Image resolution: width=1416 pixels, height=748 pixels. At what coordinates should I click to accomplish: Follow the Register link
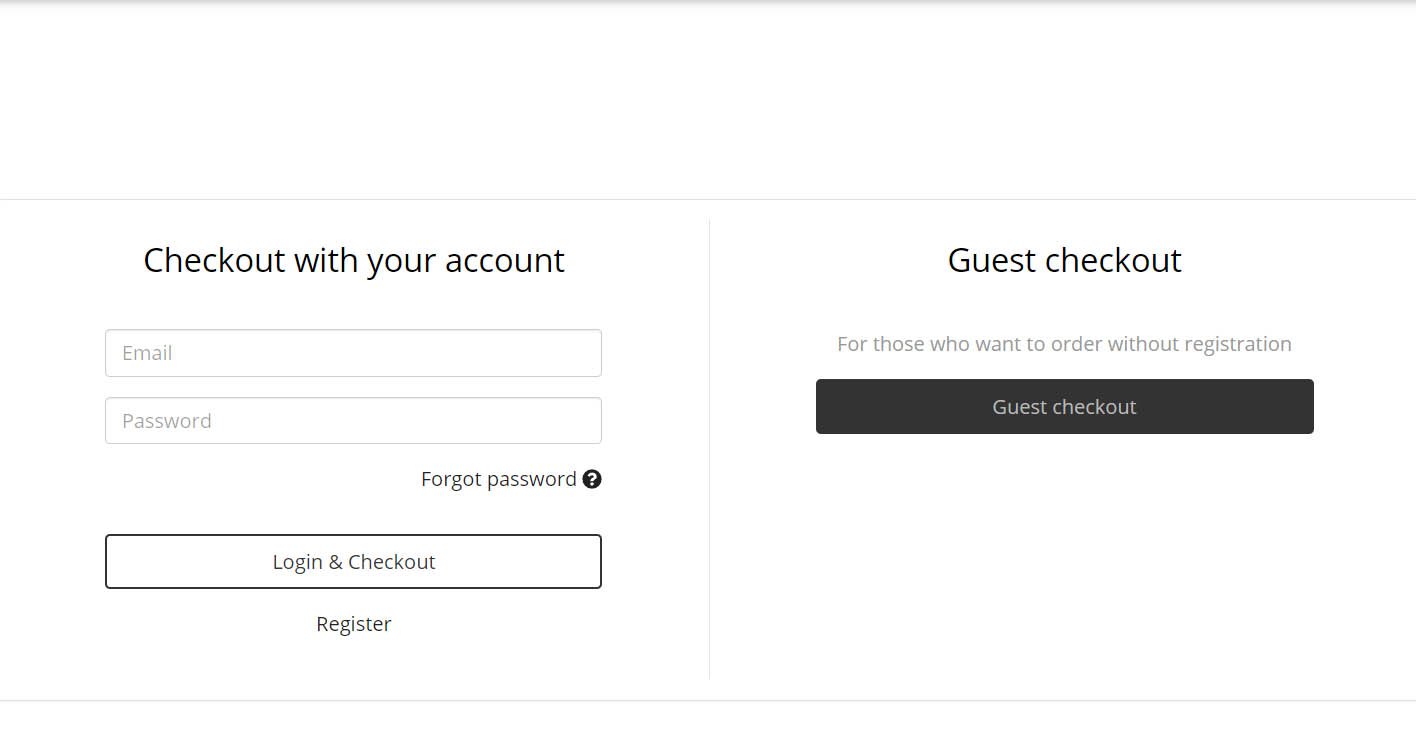pos(354,624)
